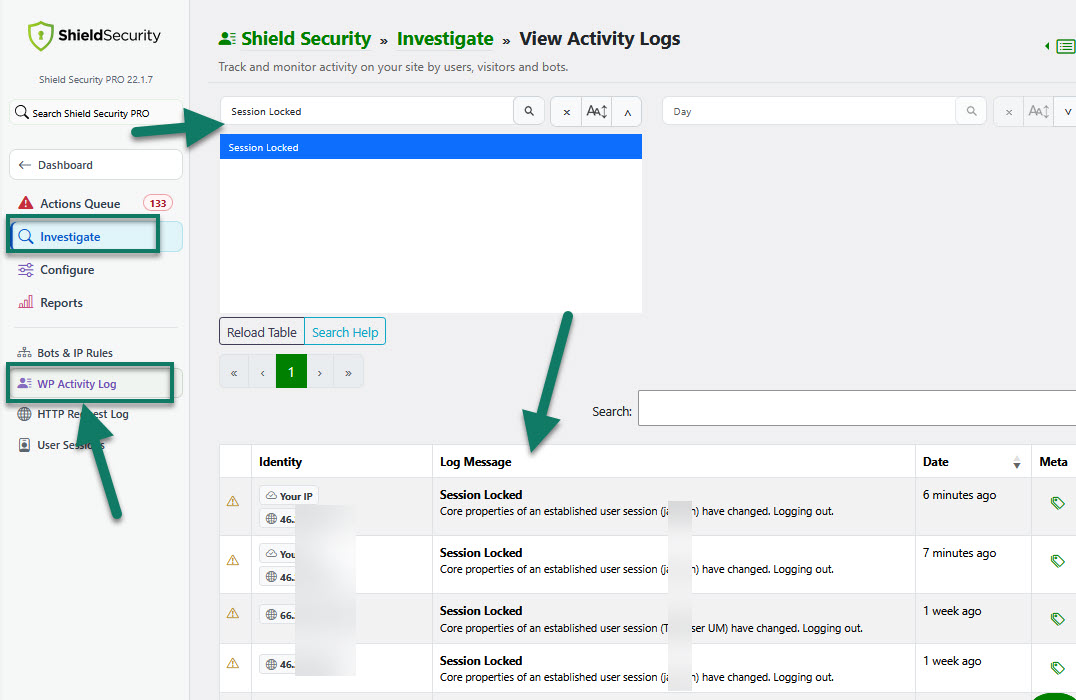This screenshot has width=1076, height=700.
Task: Select page 1 in pagination
Action: [x=291, y=372]
